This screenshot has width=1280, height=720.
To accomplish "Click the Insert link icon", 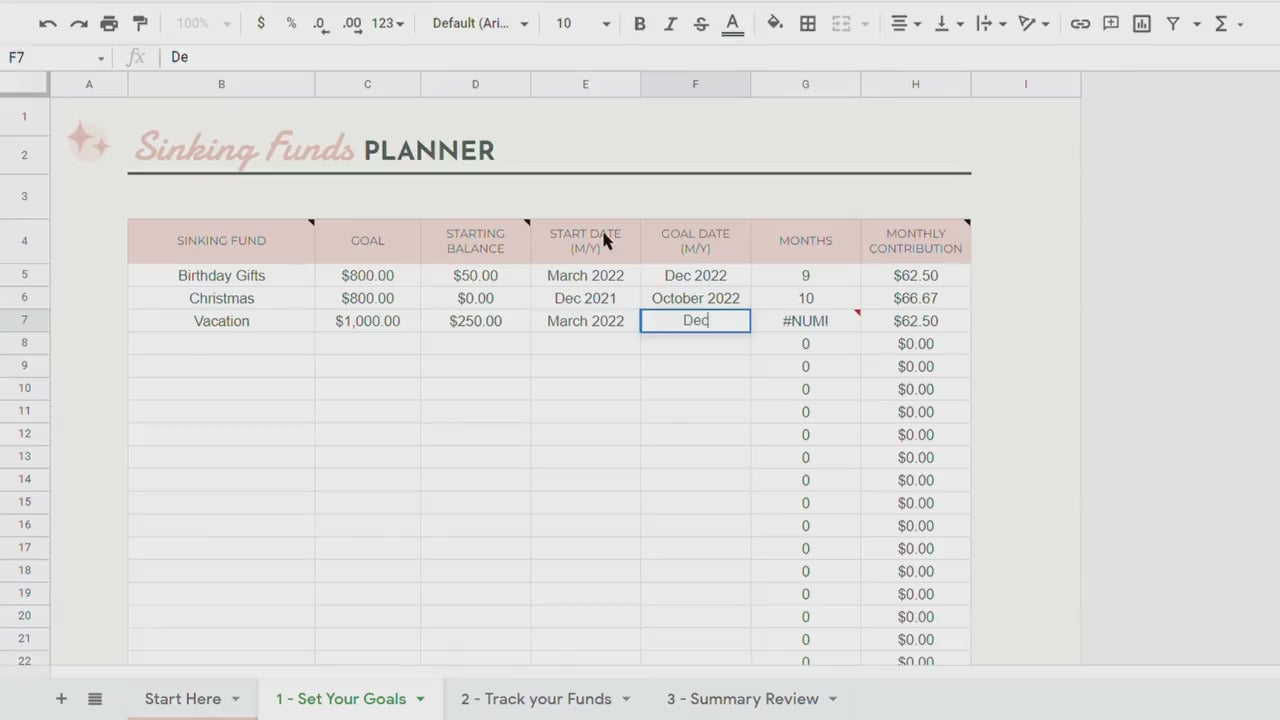I will click(x=1080, y=23).
